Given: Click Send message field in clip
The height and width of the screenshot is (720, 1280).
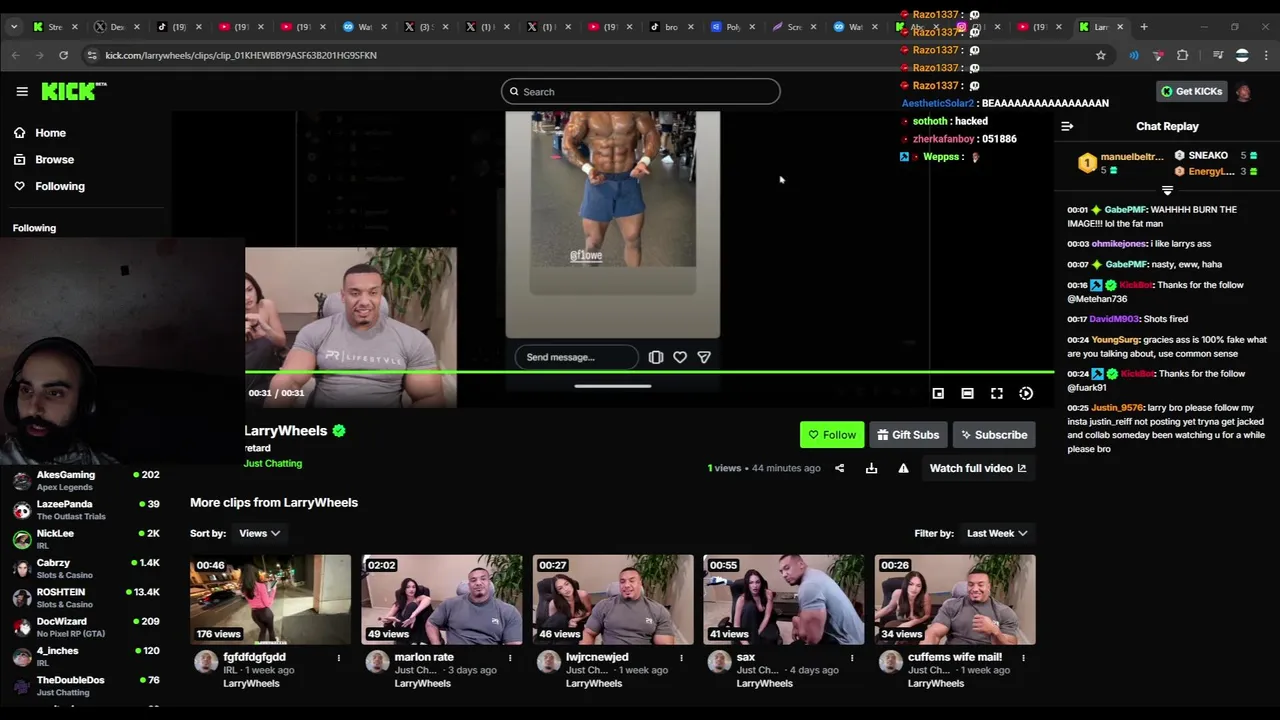Looking at the screenshot, I should (x=577, y=357).
